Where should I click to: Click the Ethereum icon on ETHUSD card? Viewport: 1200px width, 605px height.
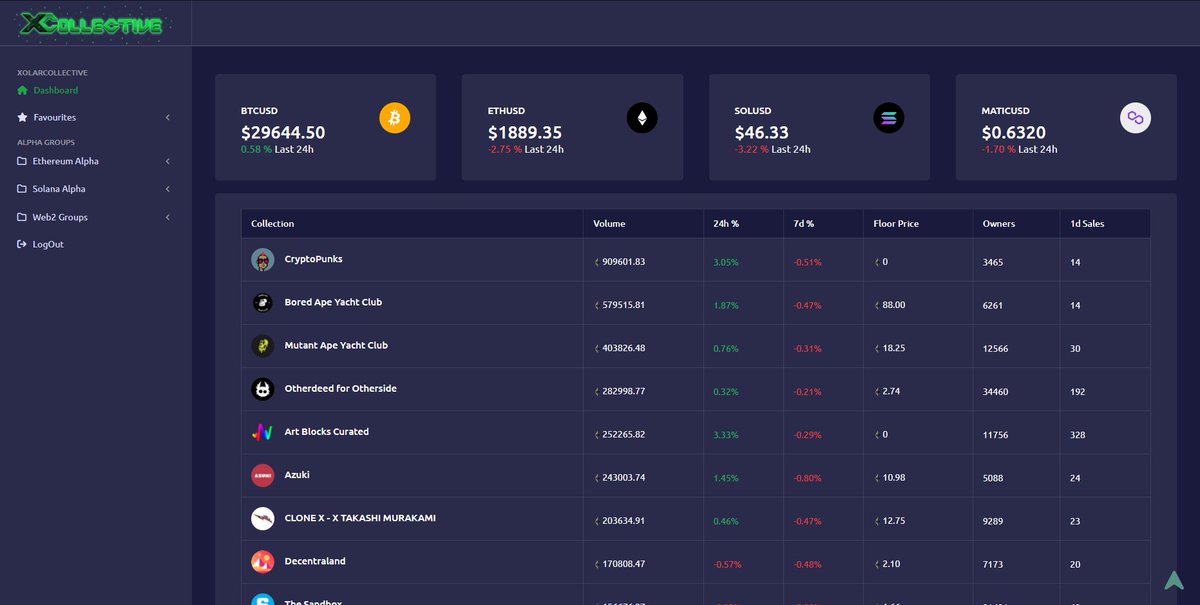coord(642,118)
